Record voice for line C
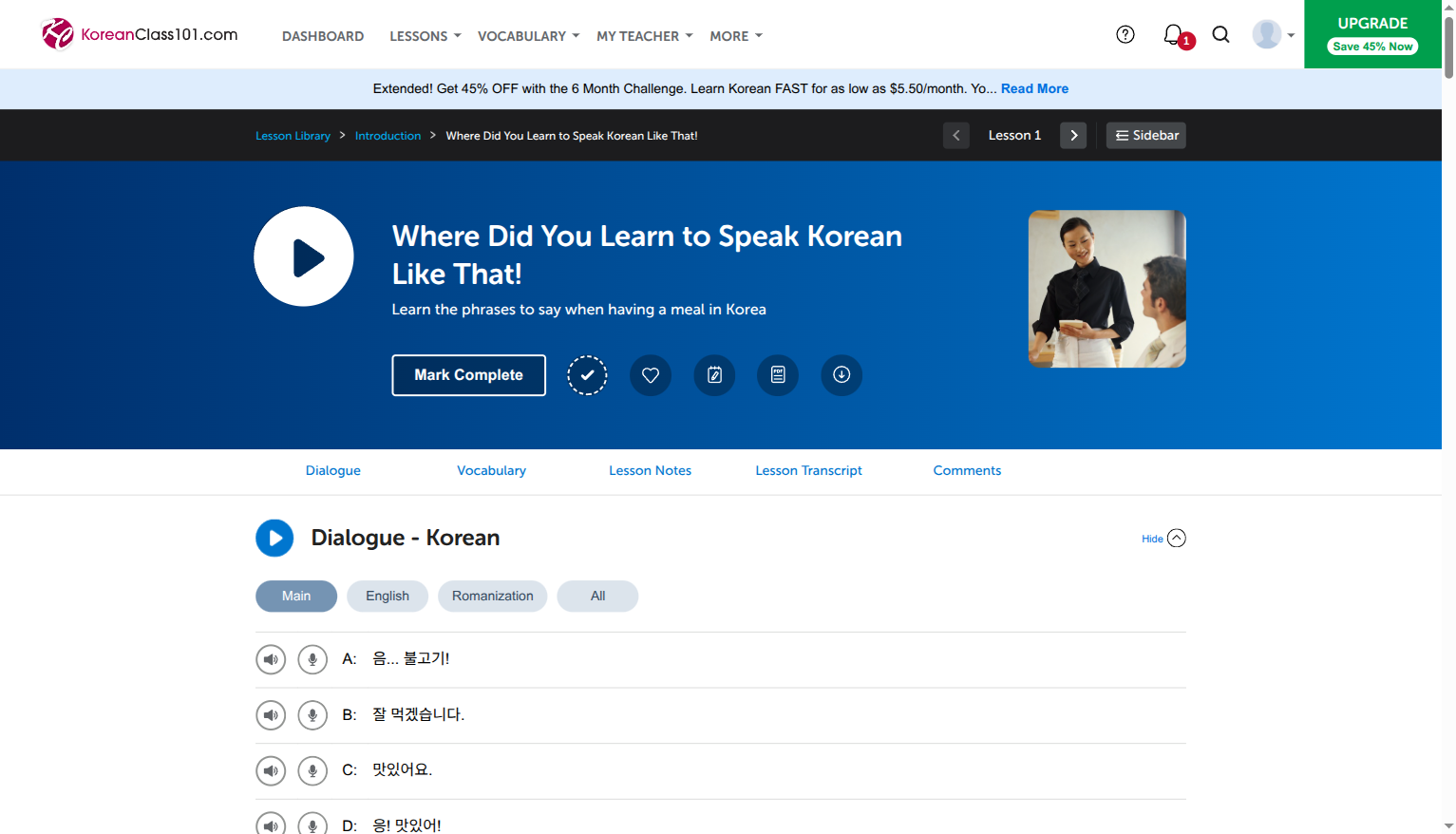The width and height of the screenshot is (1456, 834). point(312,770)
